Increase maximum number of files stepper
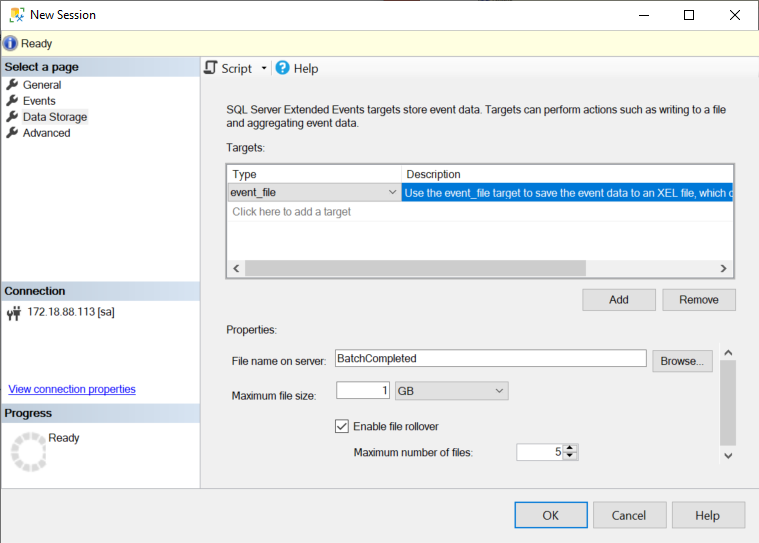 tap(570, 448)
